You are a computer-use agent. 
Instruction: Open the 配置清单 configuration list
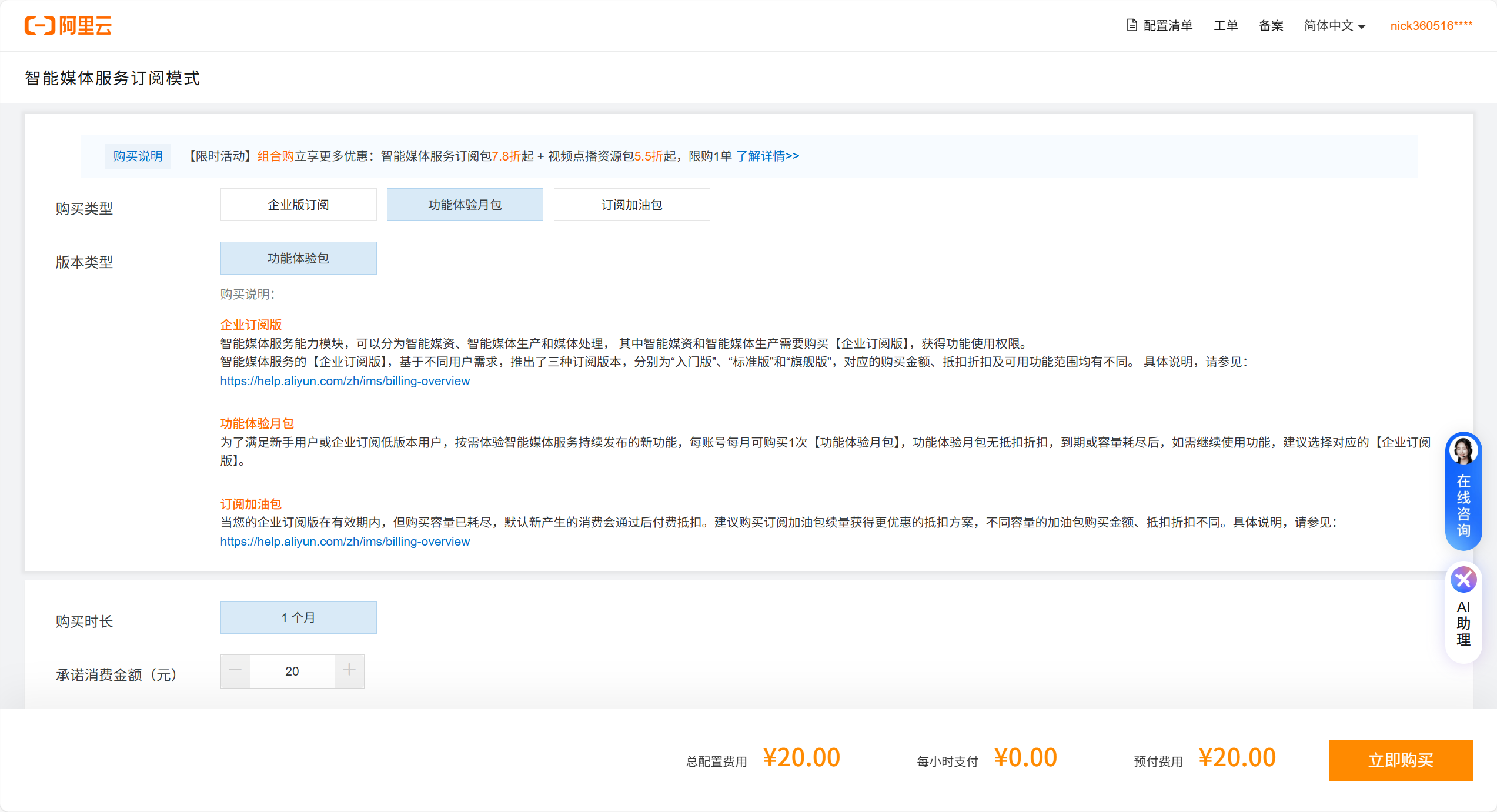tap(1159, 26)
